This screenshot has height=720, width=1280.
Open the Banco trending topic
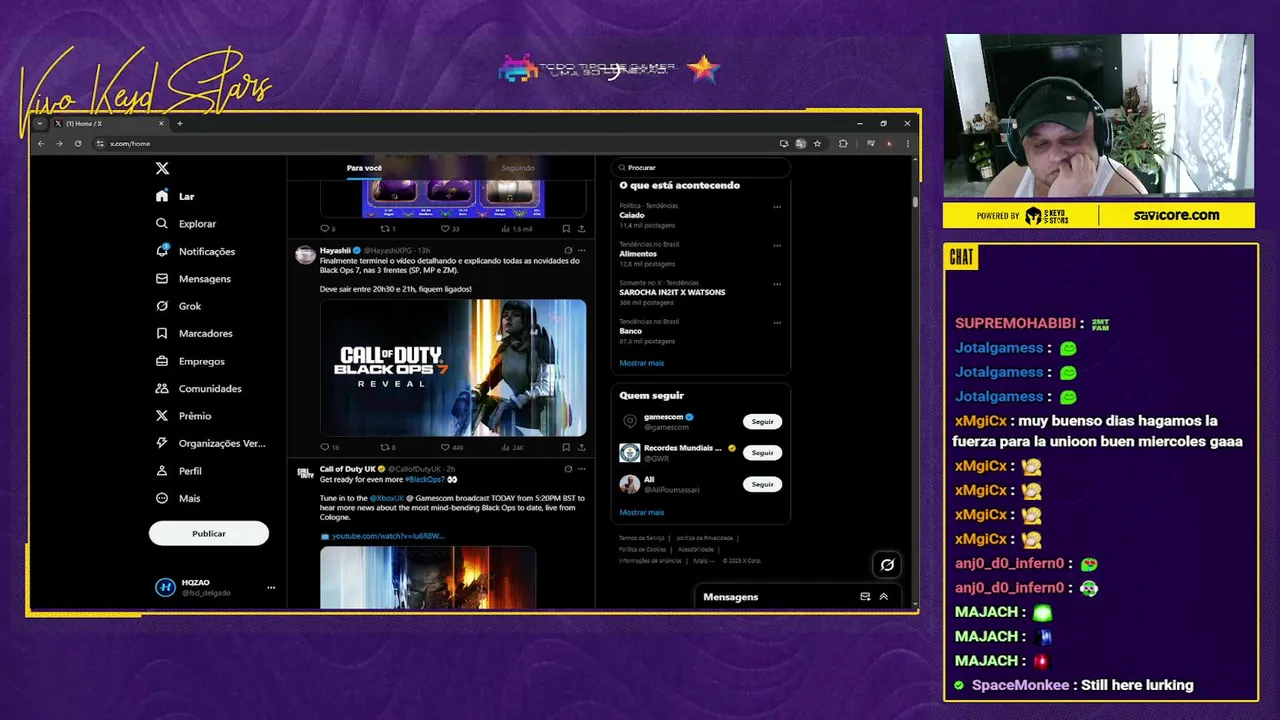point(631,331)
